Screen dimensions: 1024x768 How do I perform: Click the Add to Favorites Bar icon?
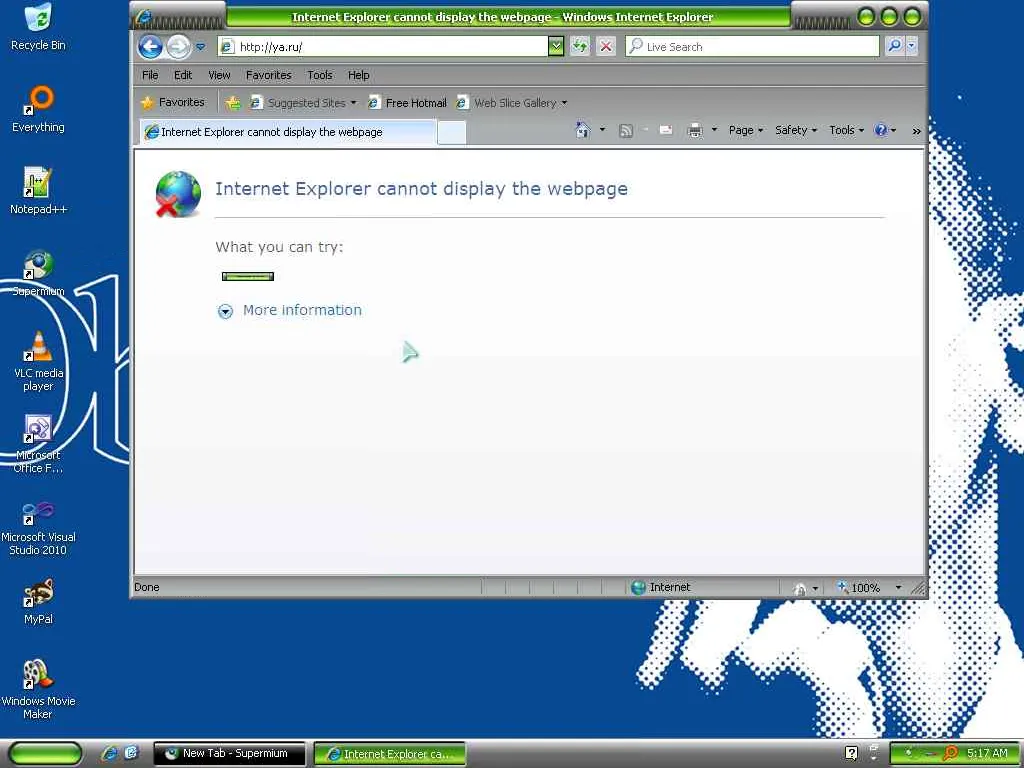pyautogui.click(x=233, y=103)
